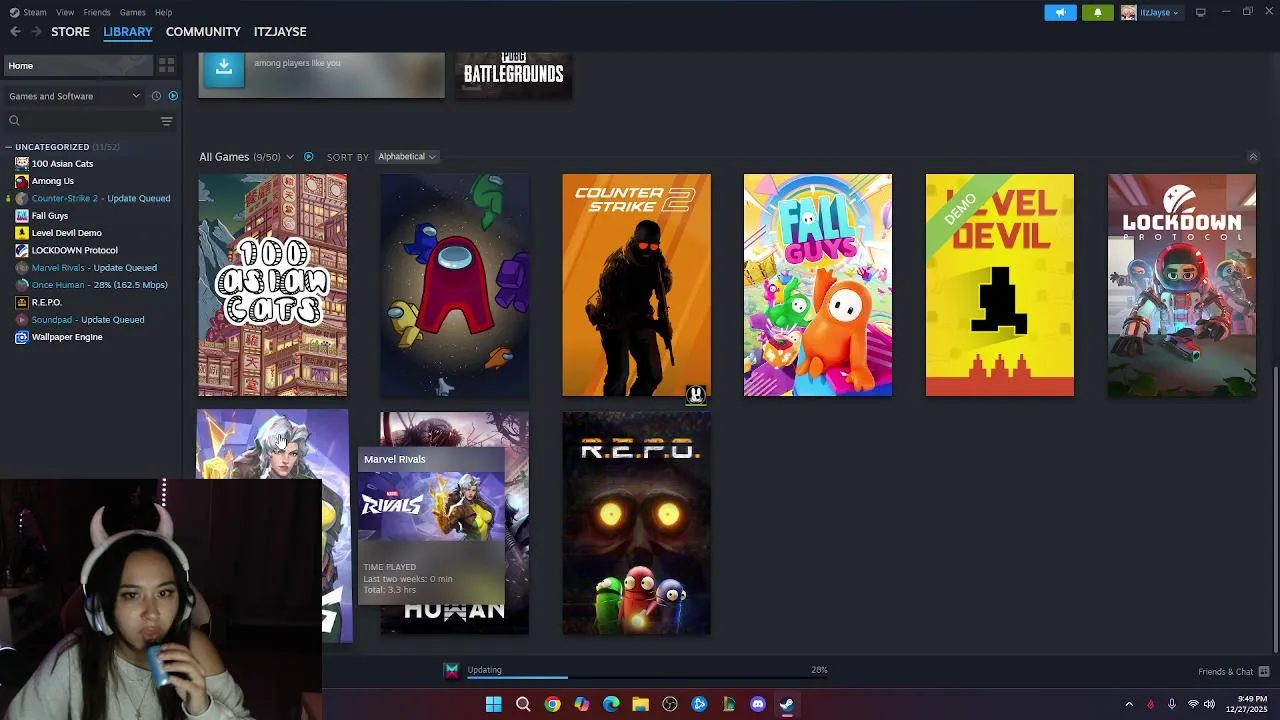Image resolution: width=1280 pixels, height=720 pixels.
Task: Collapse the UNCATEGORIZED category
Action: pyautogui.click(x=9, y=147)
